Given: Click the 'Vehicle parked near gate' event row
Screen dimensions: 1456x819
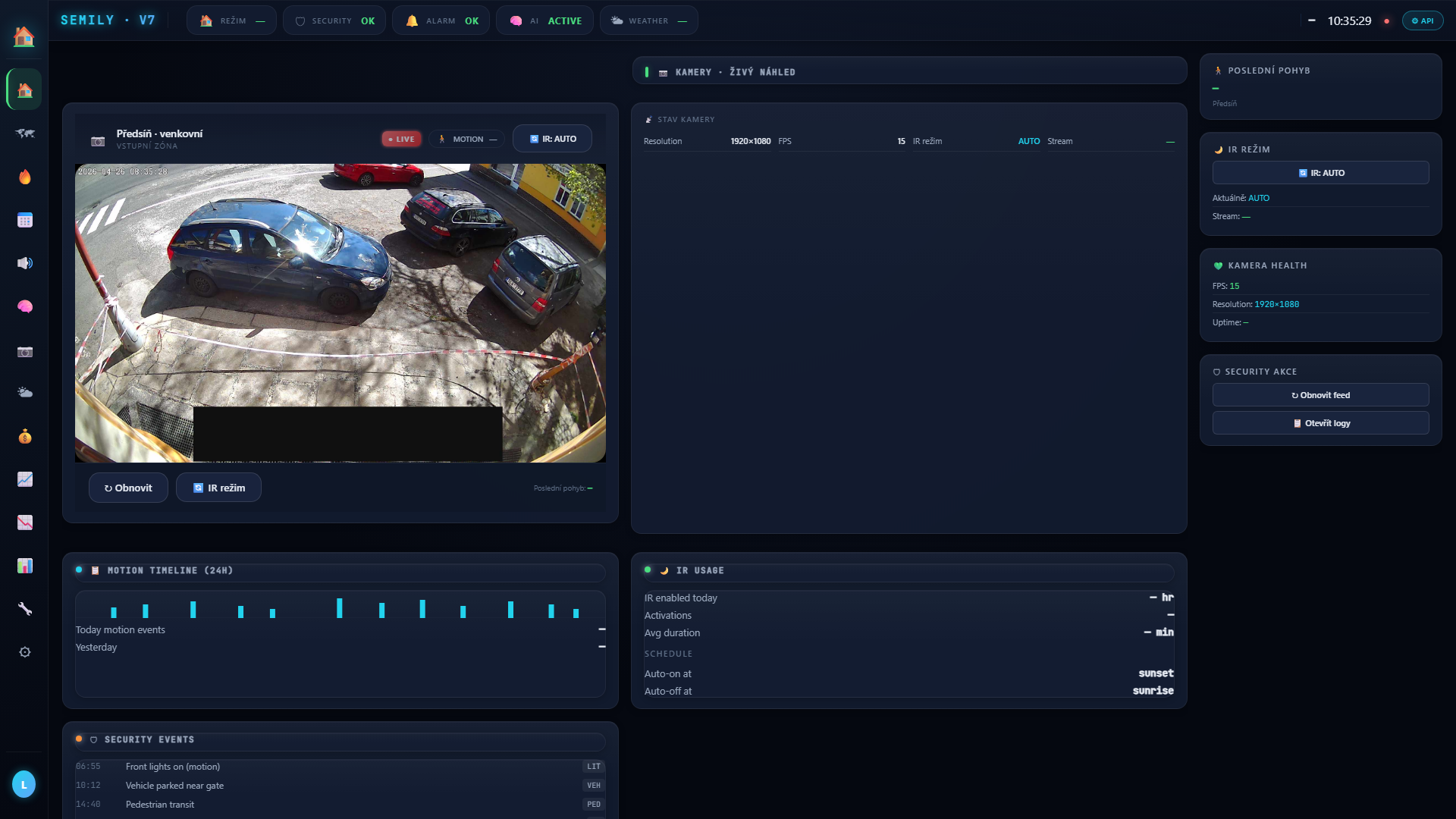Looking at the screenshot, I should tap(340, 786).
